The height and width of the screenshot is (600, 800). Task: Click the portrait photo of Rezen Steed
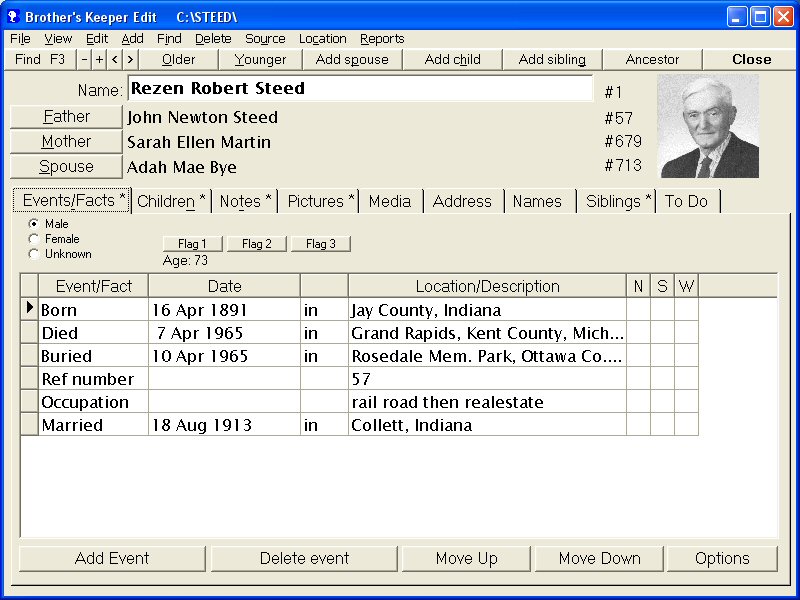pos(708,126)
